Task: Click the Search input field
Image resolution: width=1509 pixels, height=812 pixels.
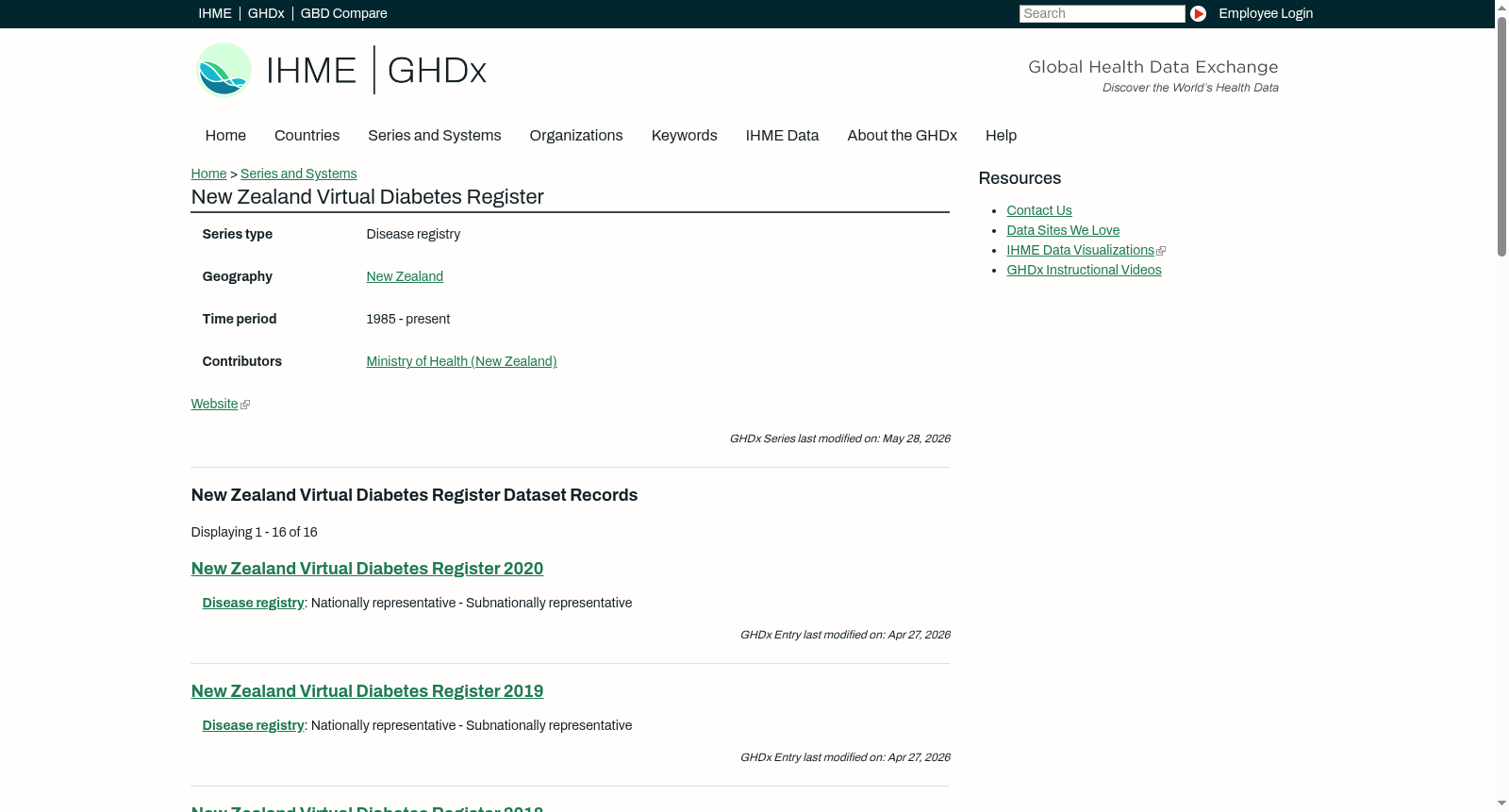Action: point(1102,13)
